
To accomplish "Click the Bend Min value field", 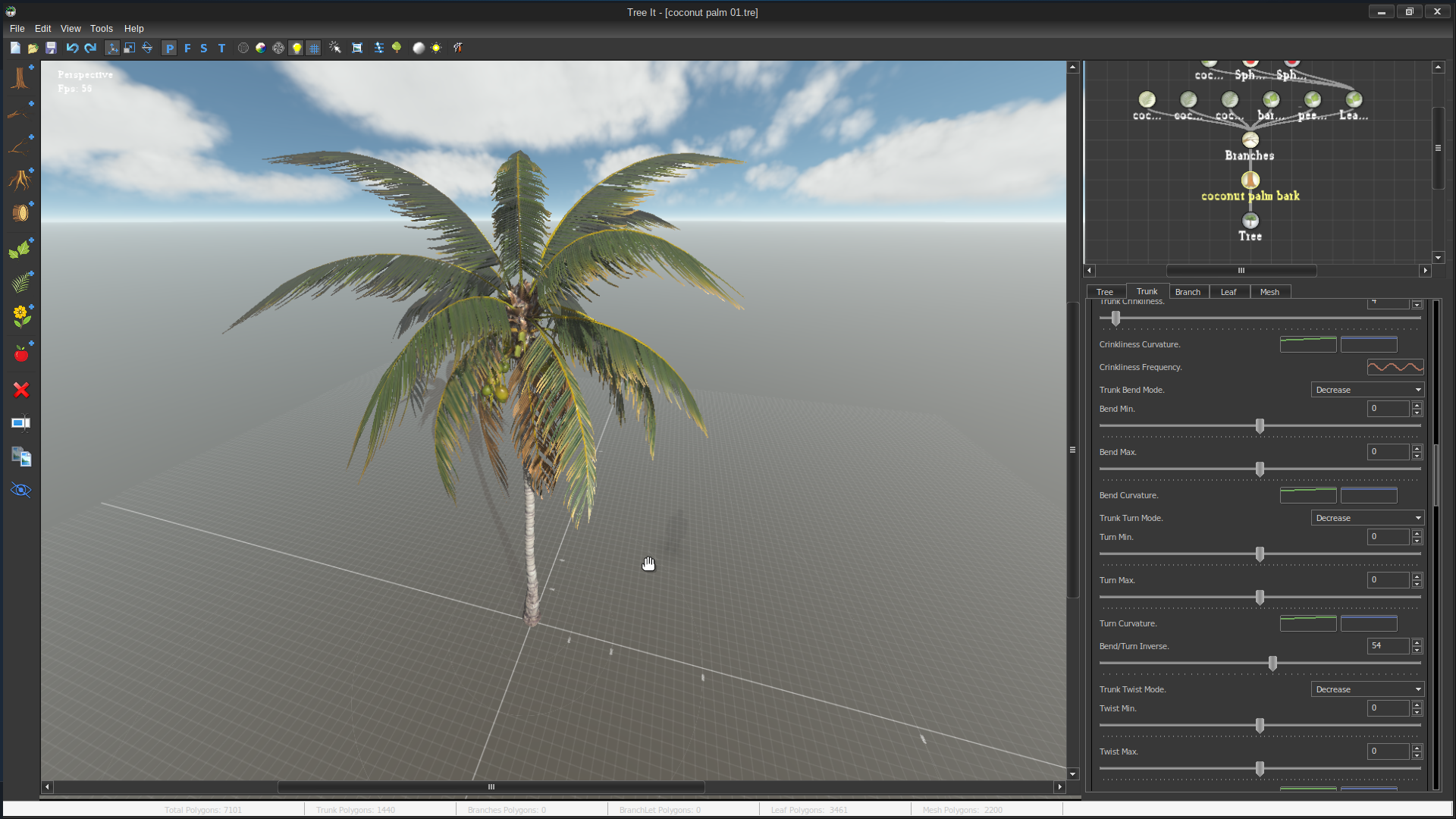I will pos(1388,409).
